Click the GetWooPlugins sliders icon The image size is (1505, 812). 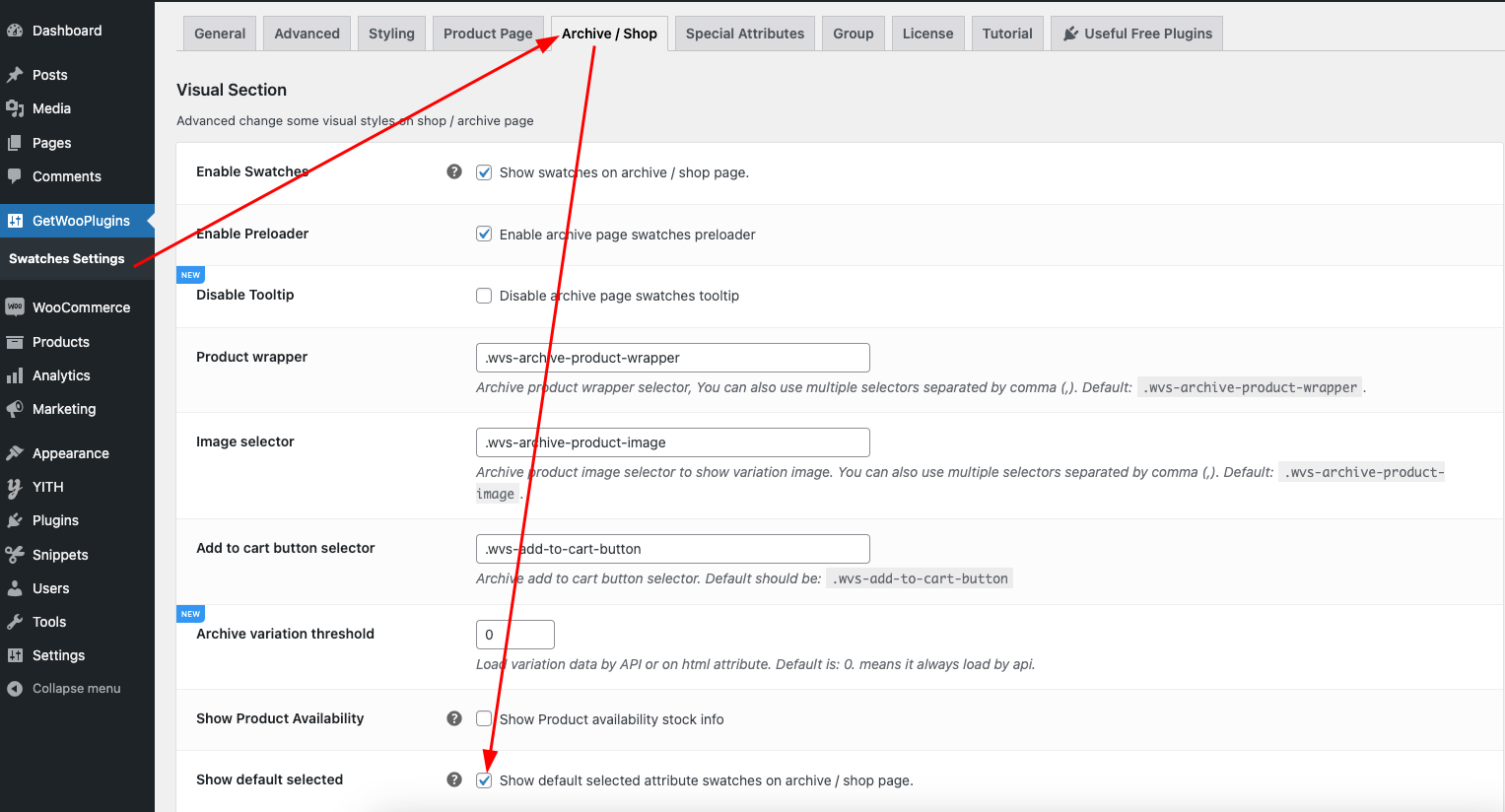(15, 221)
